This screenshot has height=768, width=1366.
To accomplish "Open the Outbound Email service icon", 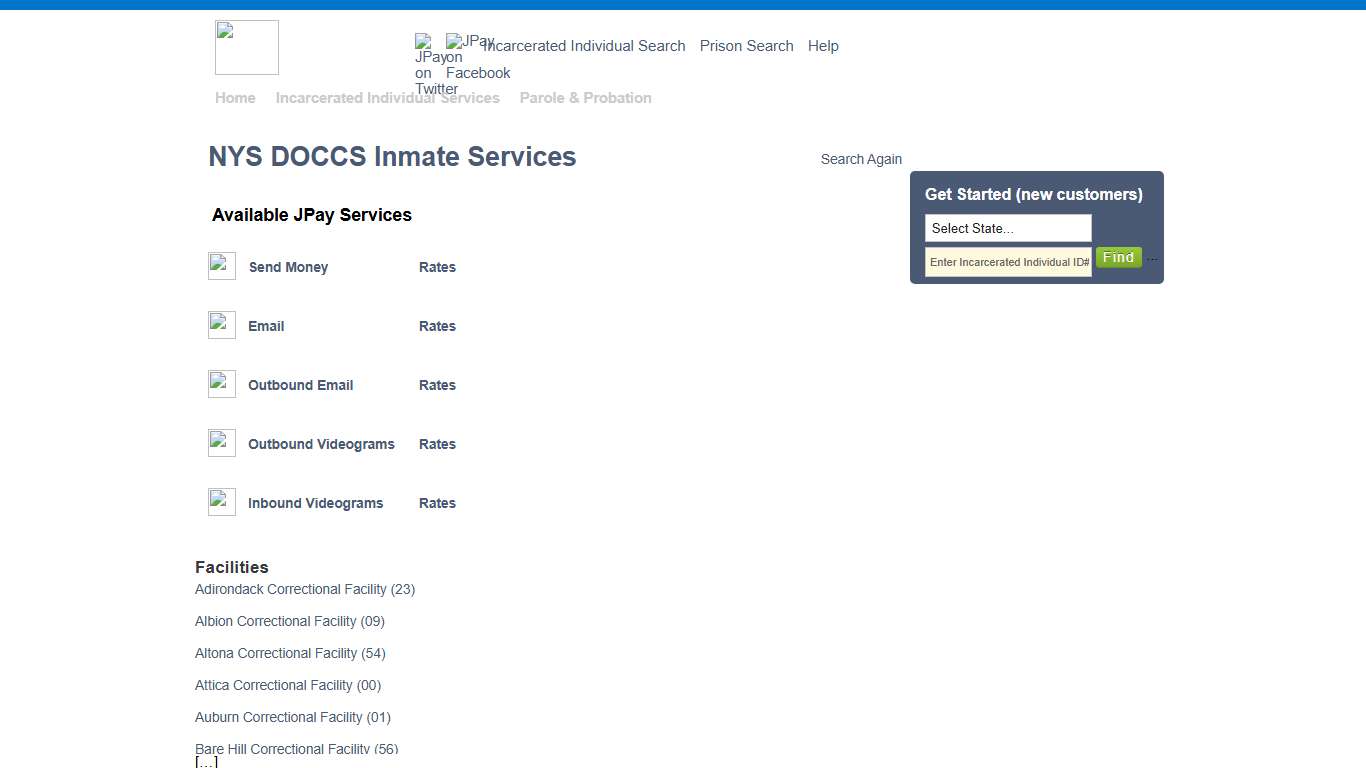I will pyautogui.click(x=221, y=383).
